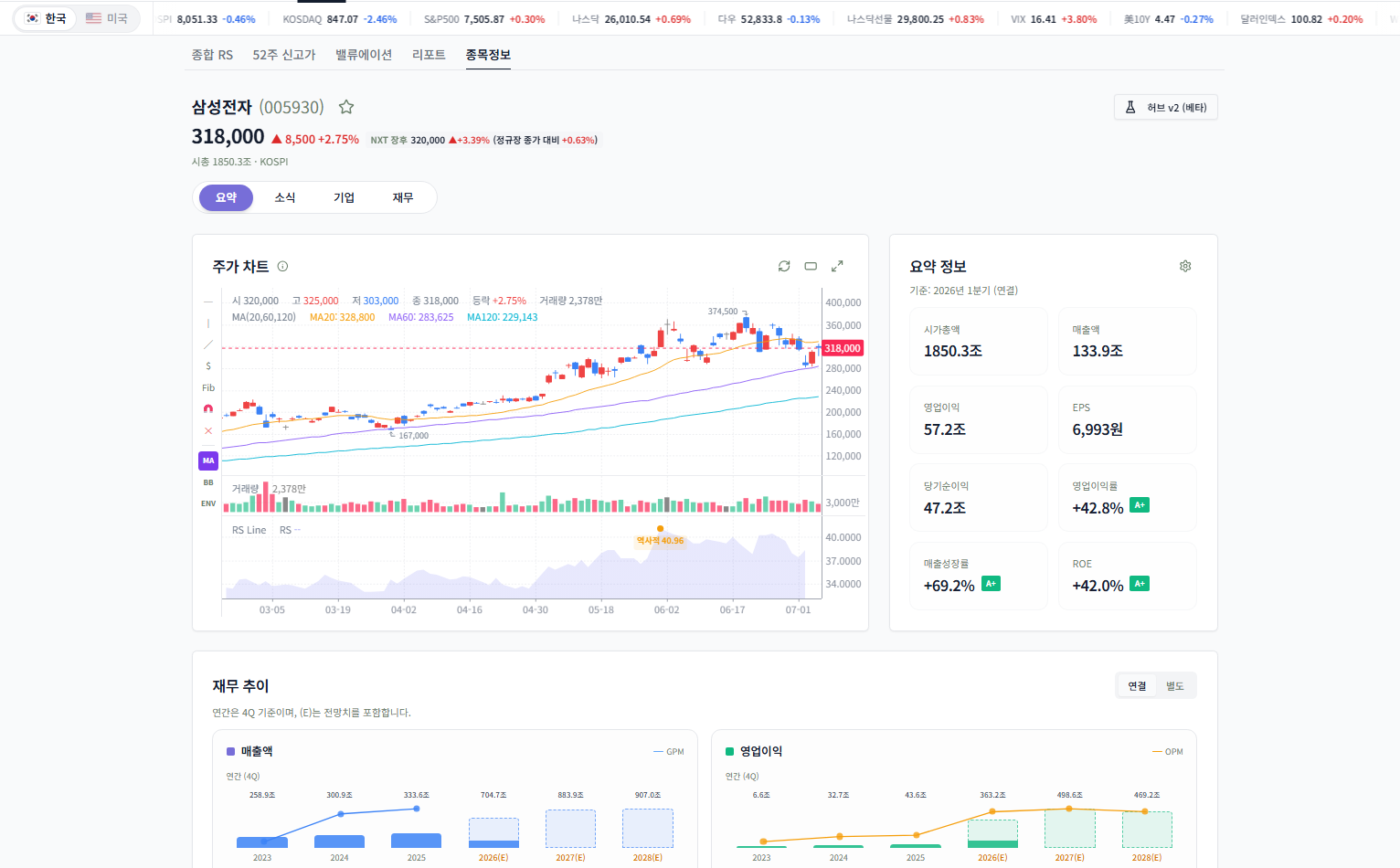Screen dimensions: 1400x868
Task: Click the 시가총액 1850.3조 card
Action: [979, 342]
